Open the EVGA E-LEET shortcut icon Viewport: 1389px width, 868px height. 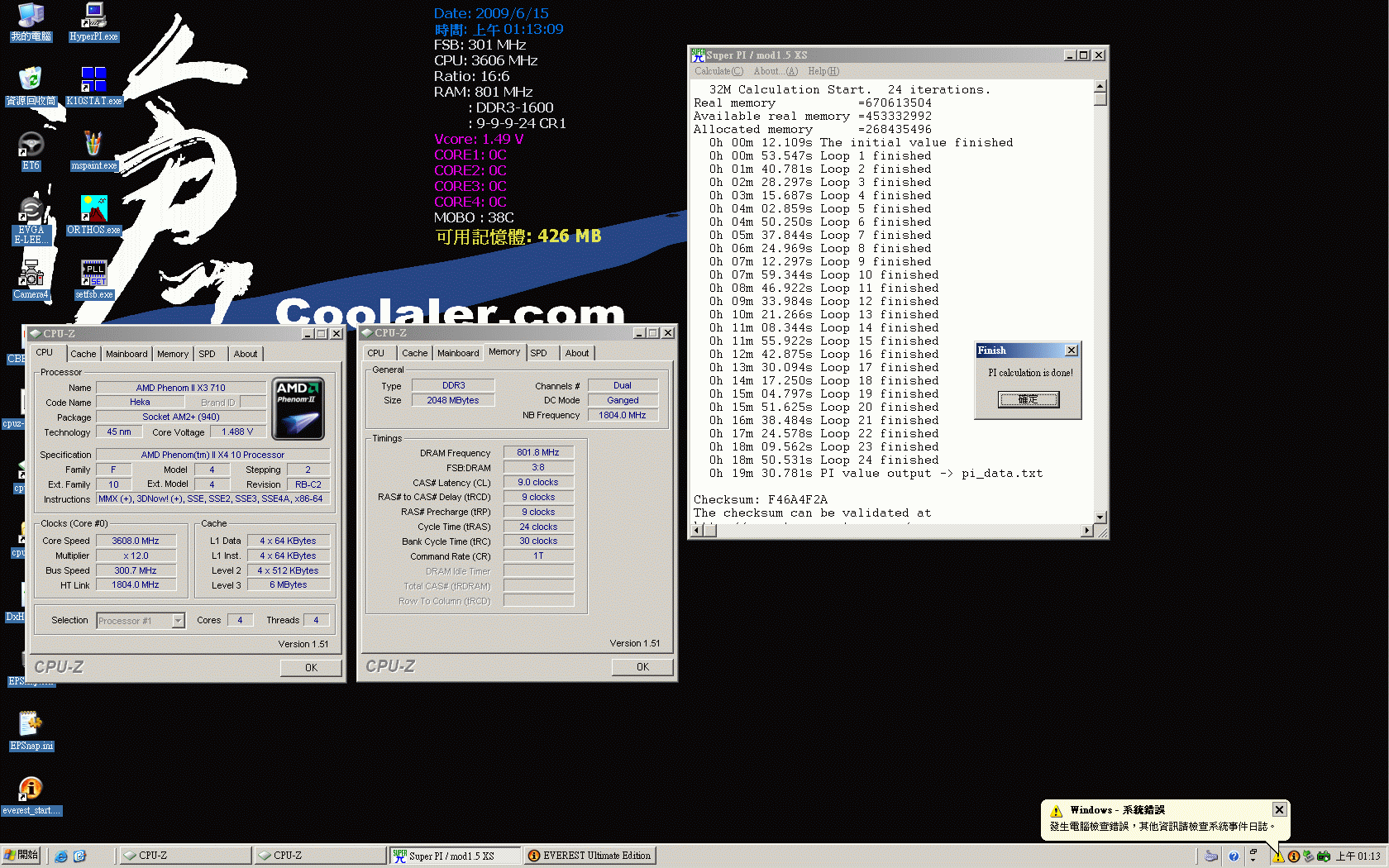click(x=31, y=220)
